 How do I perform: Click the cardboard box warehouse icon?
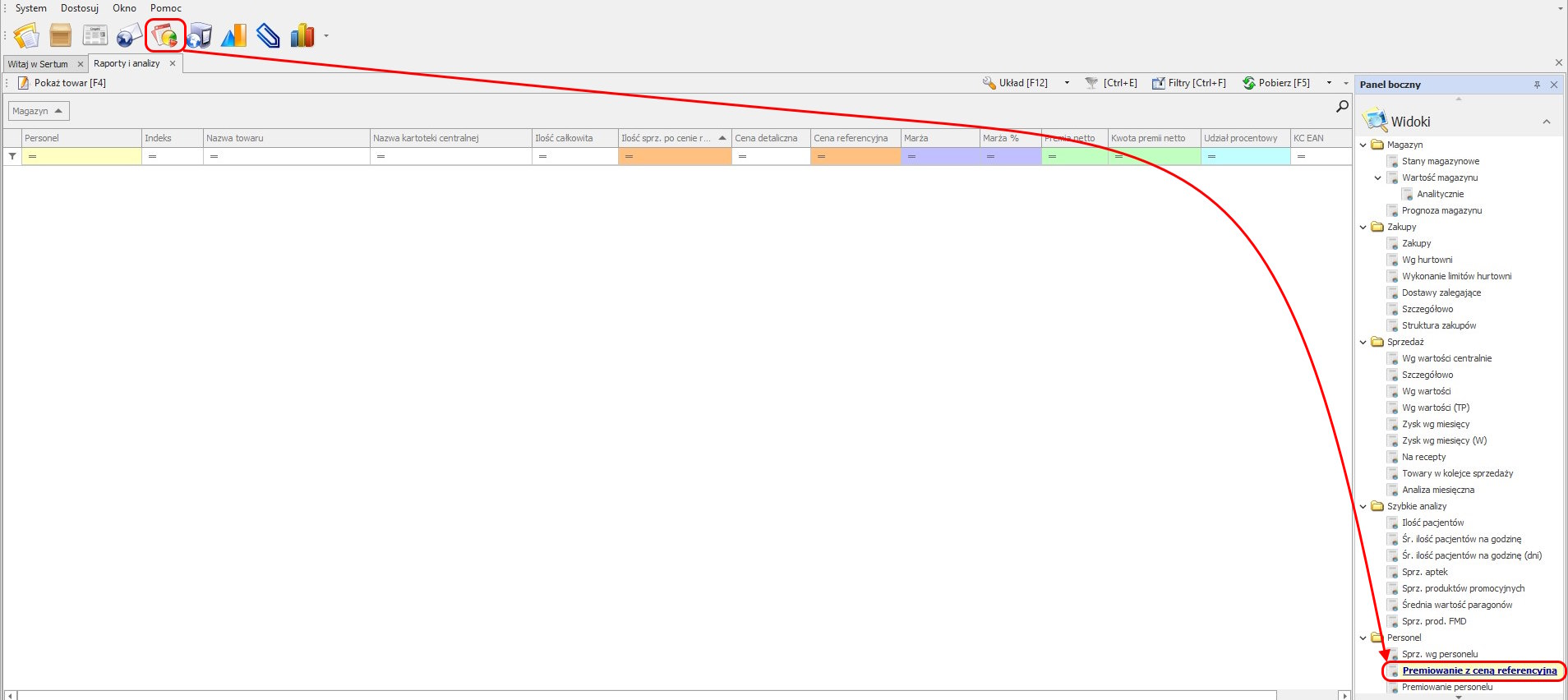click(61, 36)
